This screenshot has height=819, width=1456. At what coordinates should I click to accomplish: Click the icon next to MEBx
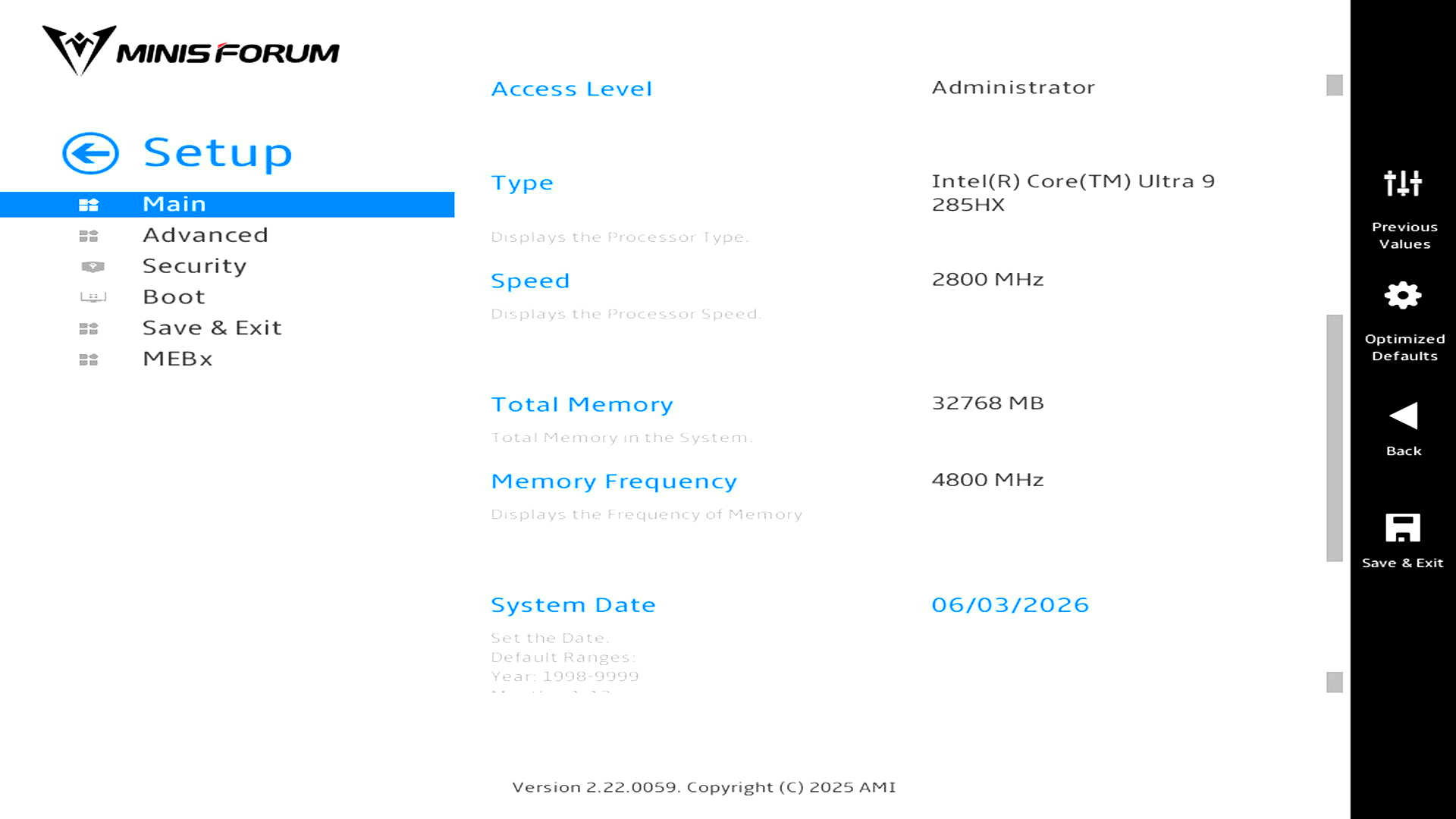point(89,359)
